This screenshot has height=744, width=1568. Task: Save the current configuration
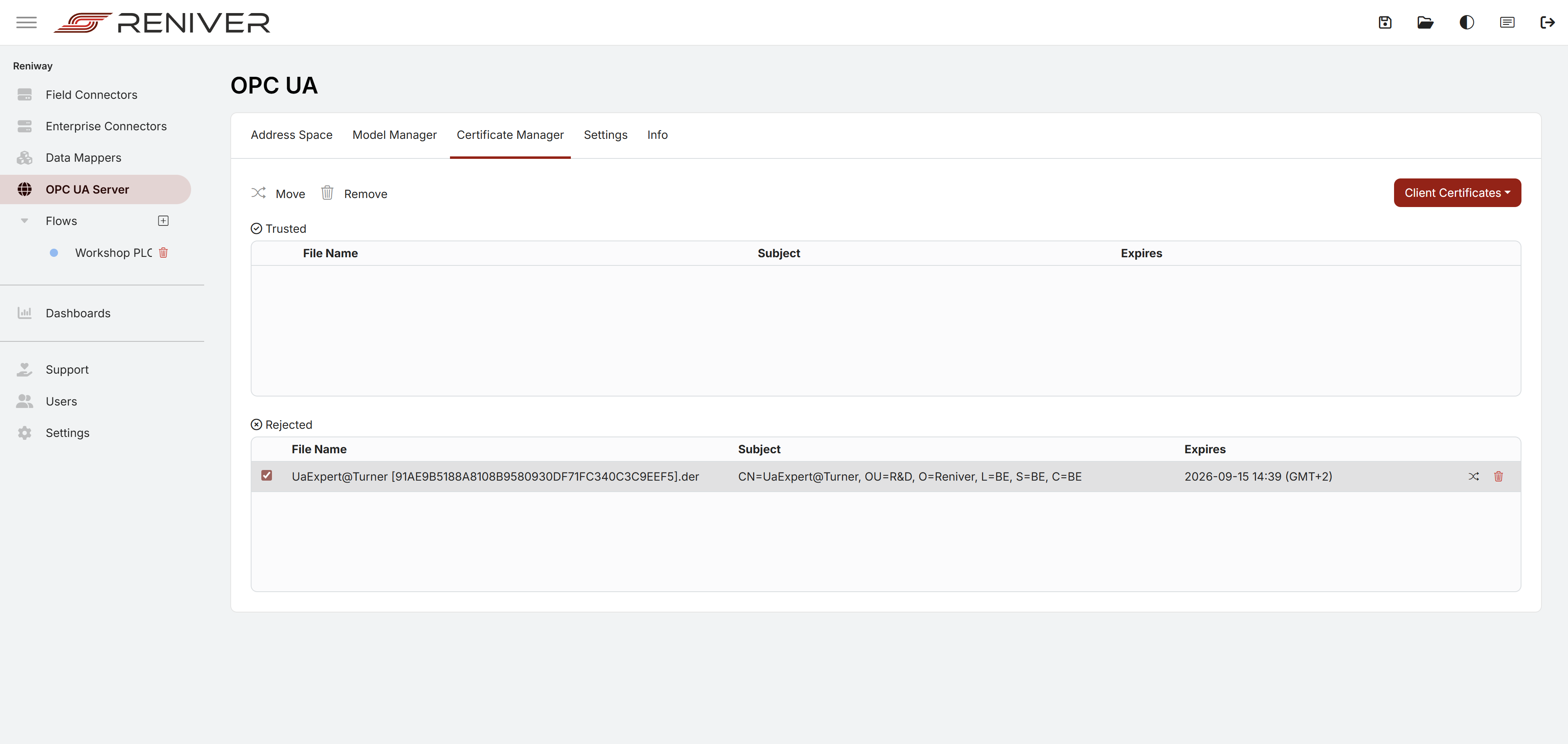pos(1385,22)
